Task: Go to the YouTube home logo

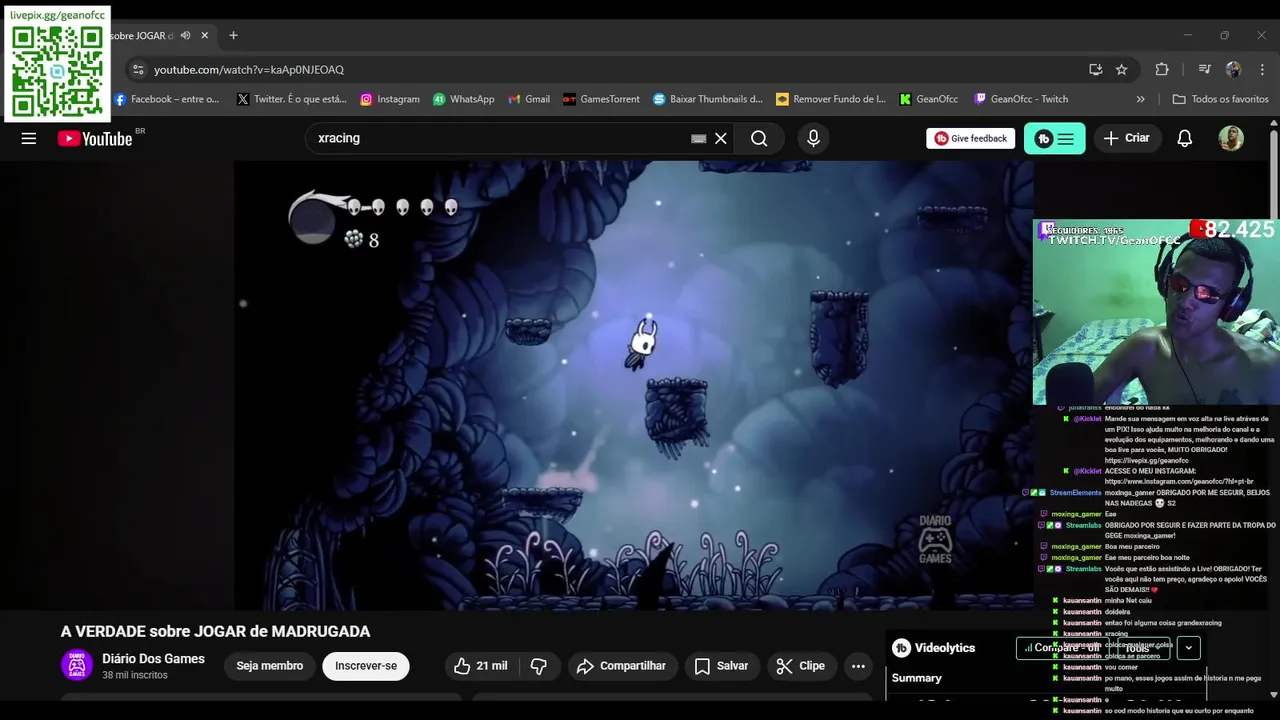Action: 95,139
